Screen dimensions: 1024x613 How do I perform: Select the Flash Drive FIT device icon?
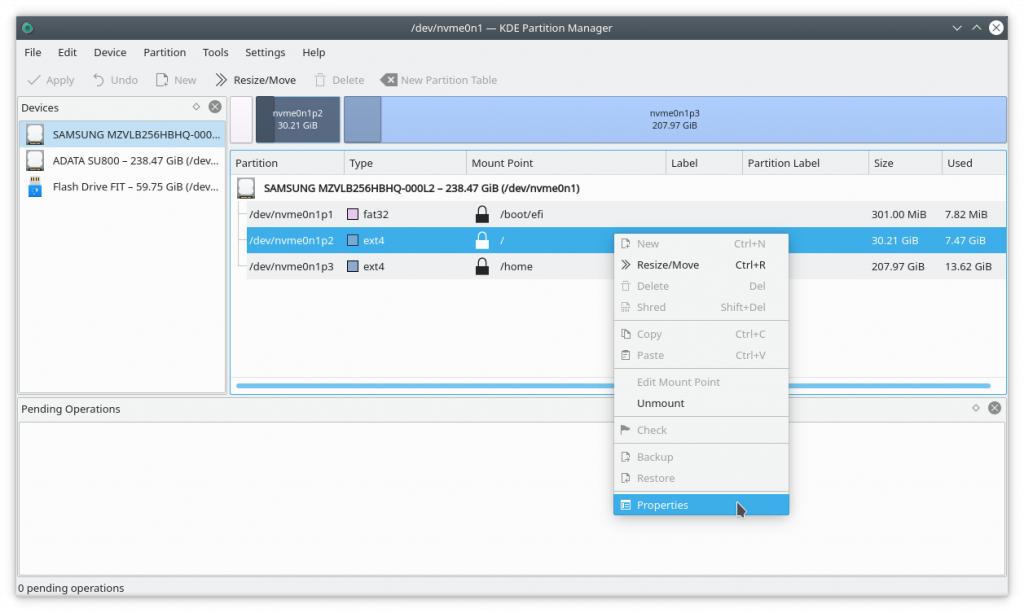36,186
